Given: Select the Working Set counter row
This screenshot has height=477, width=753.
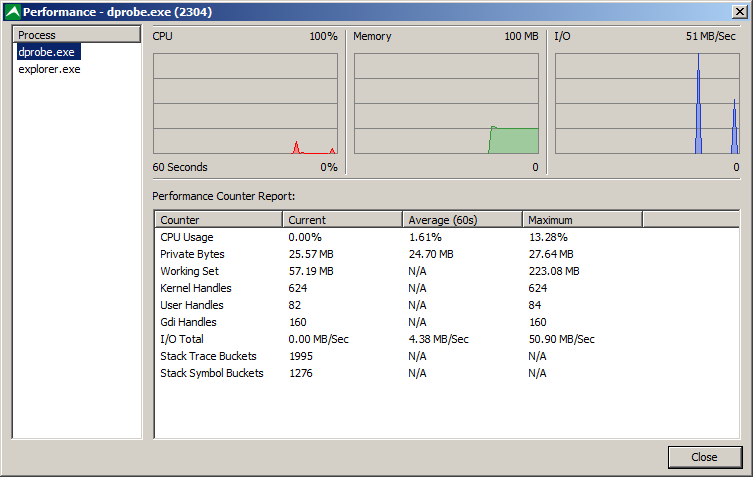Looking at the screenshot, I should [447, 271].
